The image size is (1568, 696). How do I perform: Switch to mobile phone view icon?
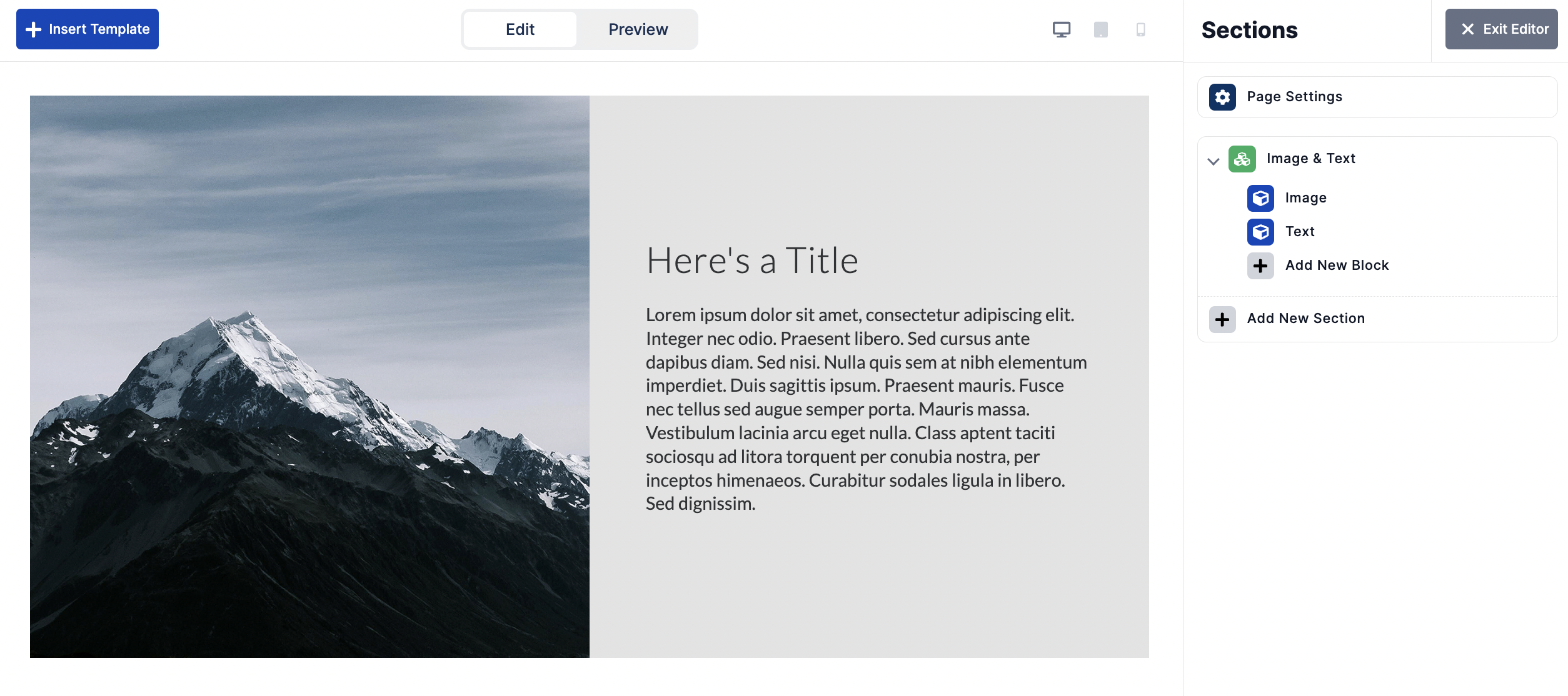(1140, 29)
